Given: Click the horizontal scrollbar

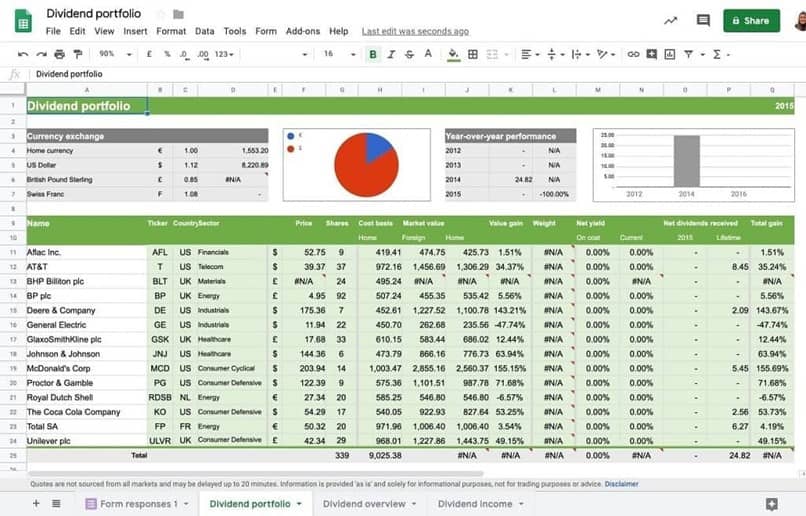Looking at the screenshot, I should (256, 473).
